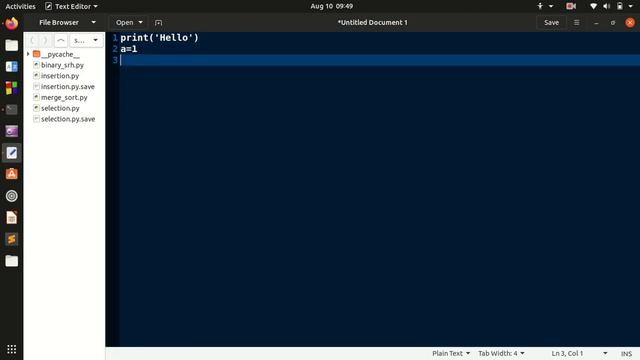Launch LibreOffice Writer from the dock

point(11,67)
